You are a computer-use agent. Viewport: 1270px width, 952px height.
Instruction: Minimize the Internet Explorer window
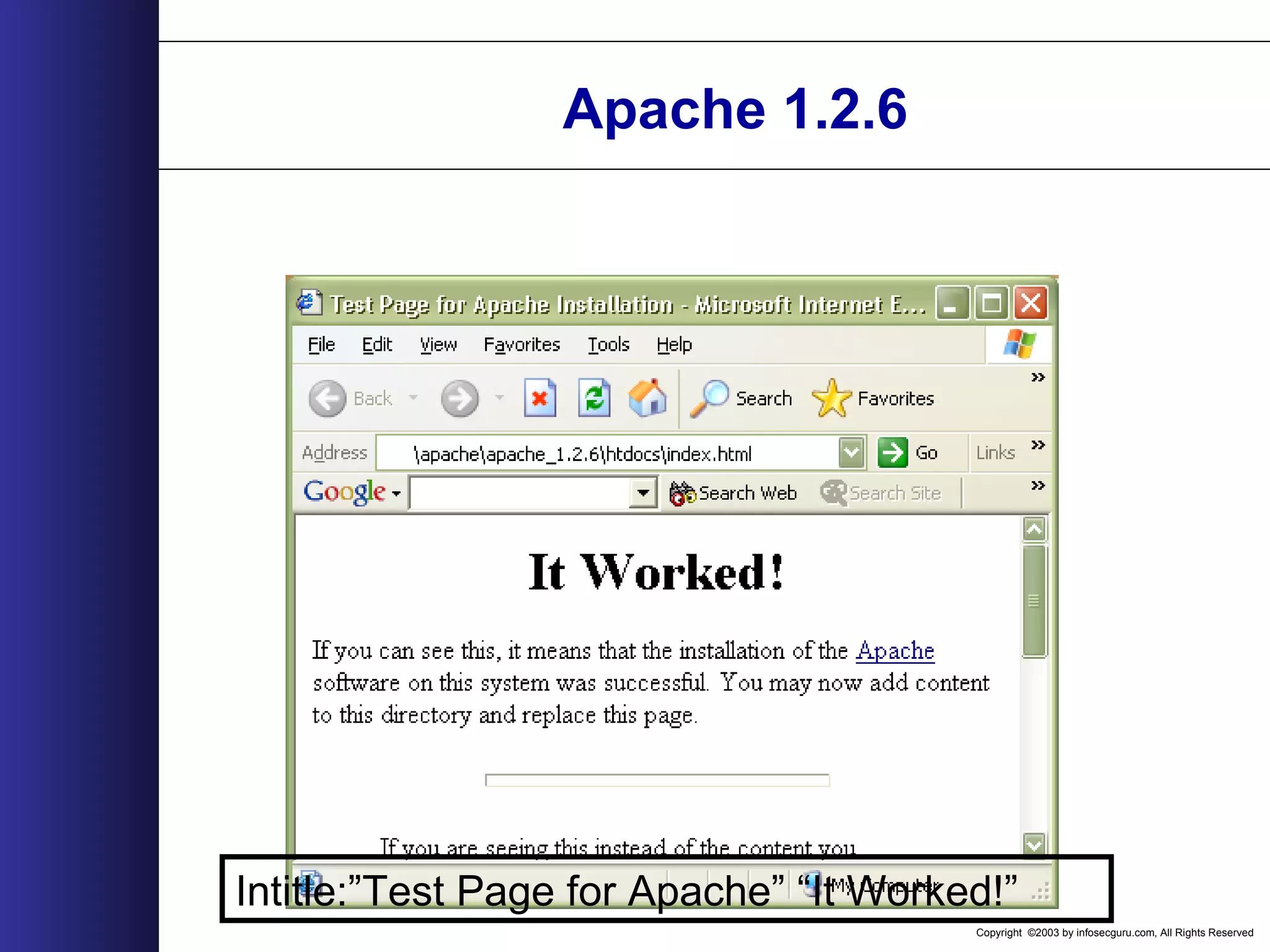pos(952,303)
